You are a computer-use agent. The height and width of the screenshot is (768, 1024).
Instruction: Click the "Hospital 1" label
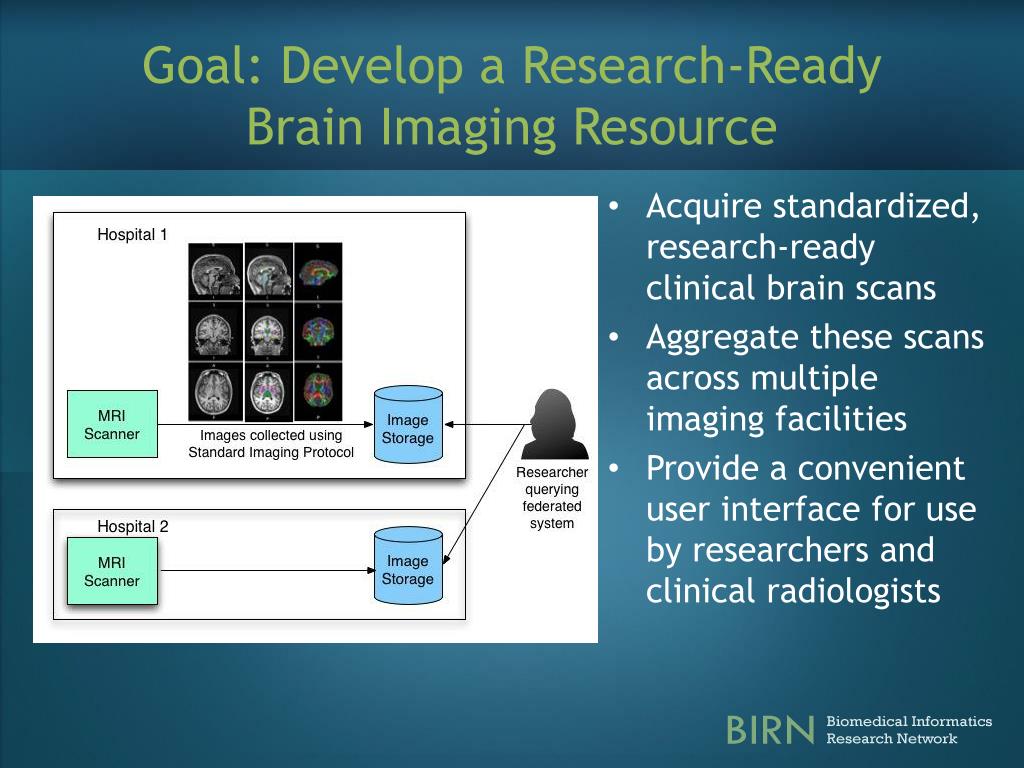(x=132, y=234)
